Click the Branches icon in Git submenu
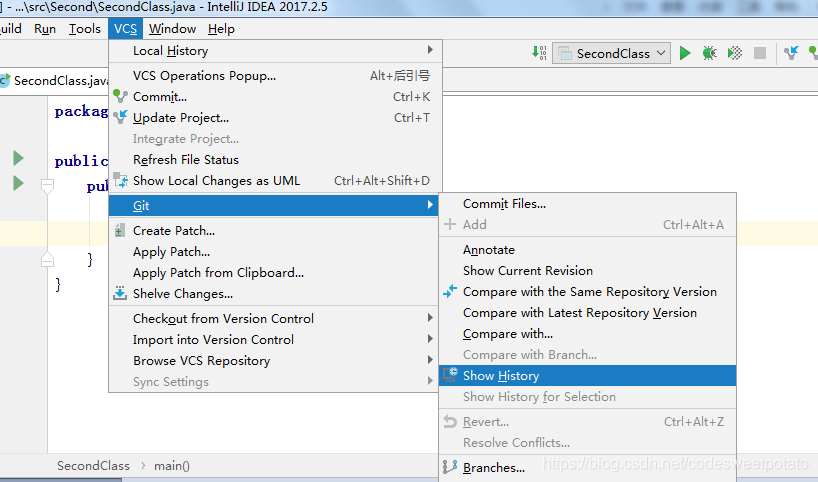The image size is (818, 482). coord(450,467)
